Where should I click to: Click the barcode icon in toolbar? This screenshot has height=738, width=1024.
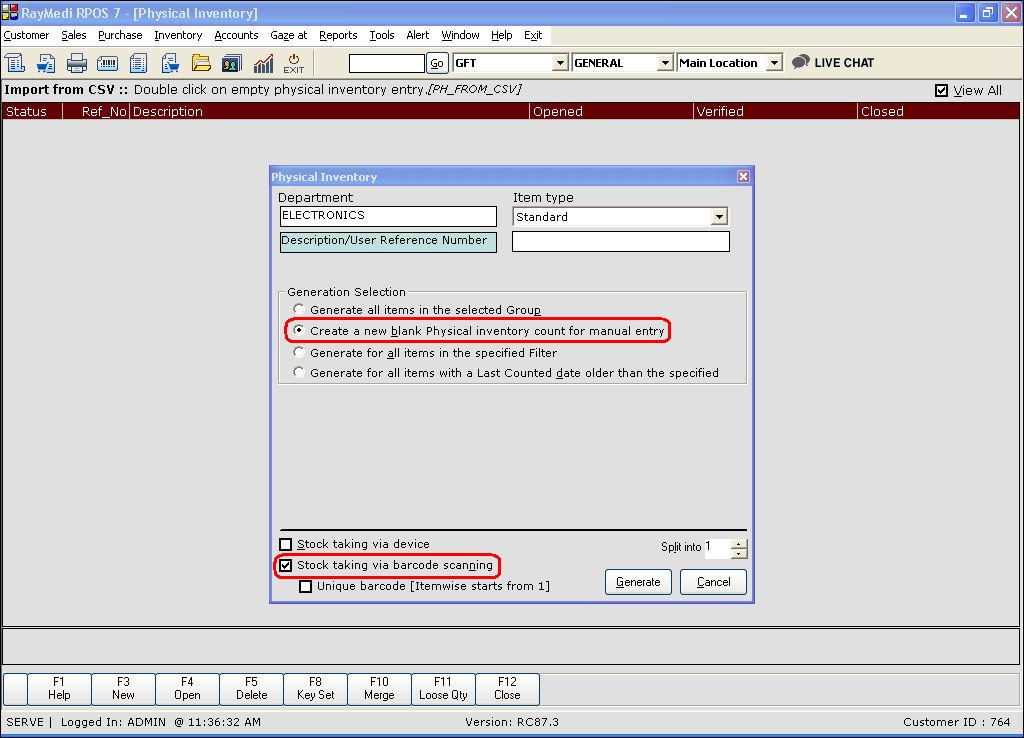pyautogui.click(x=107, y=63)
